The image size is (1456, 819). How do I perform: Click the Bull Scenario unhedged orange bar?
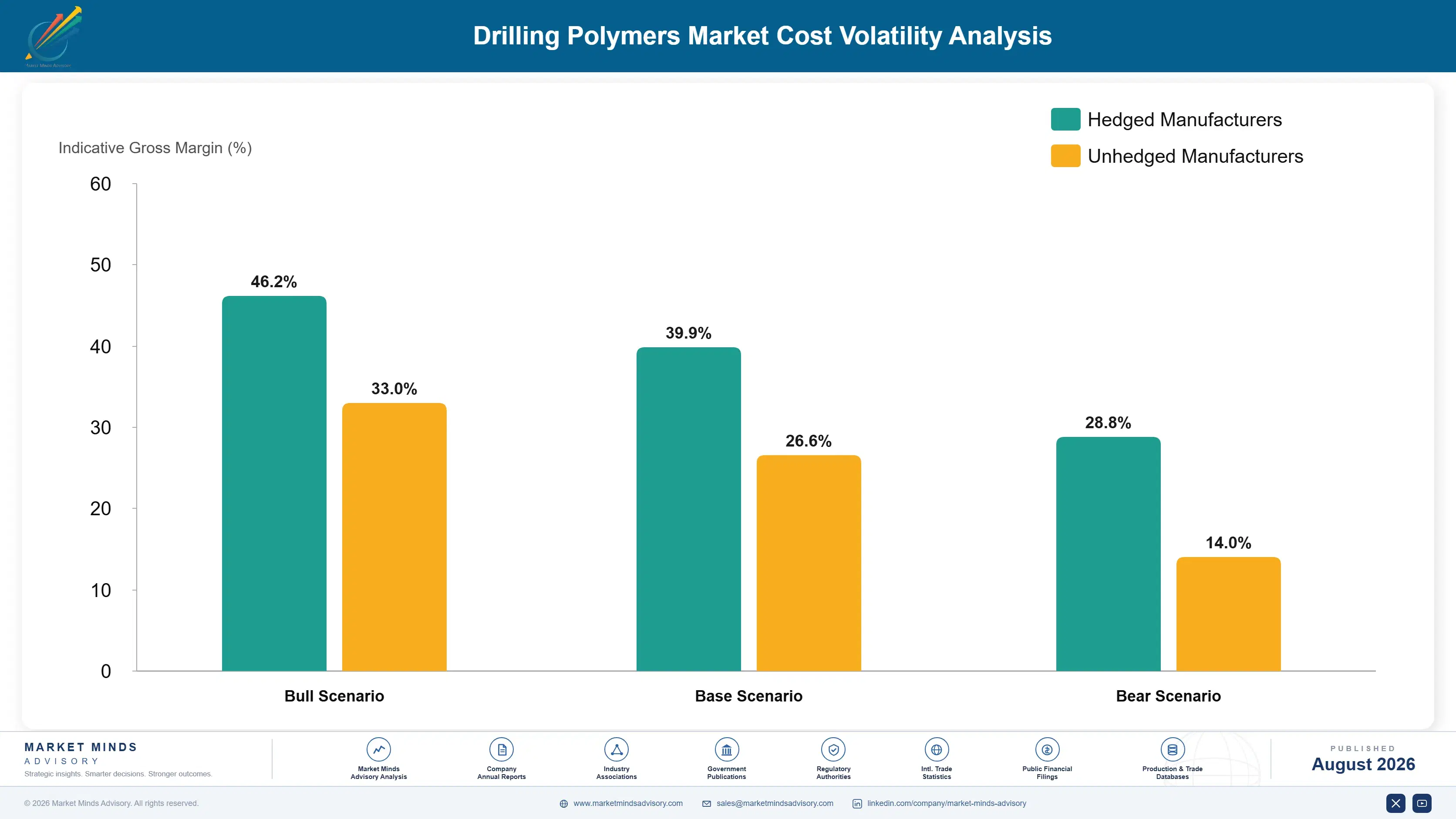pos(394,537)
